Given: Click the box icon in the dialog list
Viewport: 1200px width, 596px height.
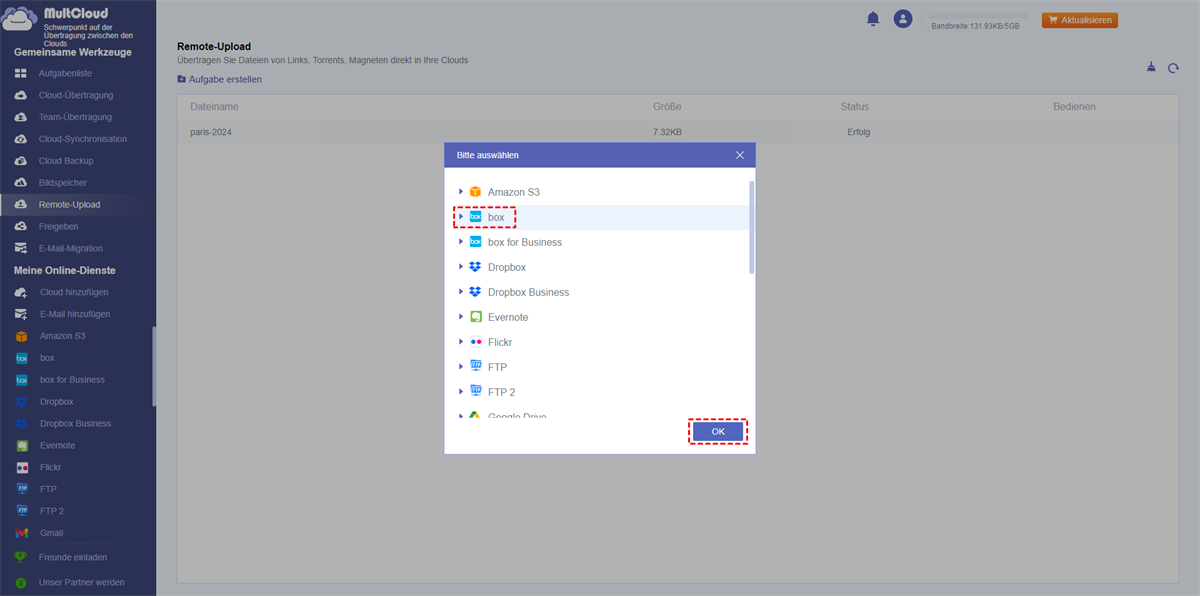Looking at the screenshot, I should click(475, 217).
